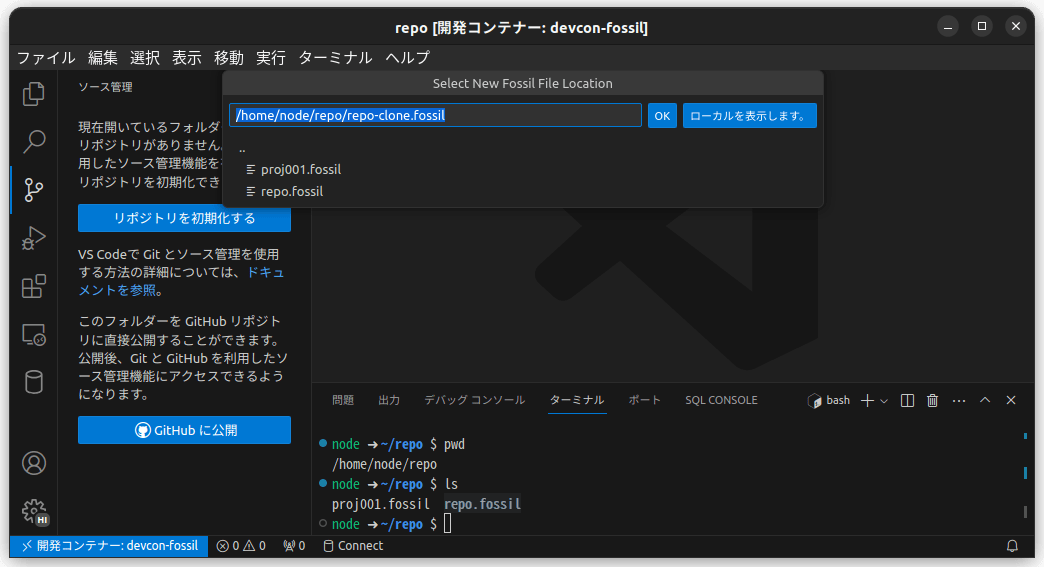Viewport: 1044px width, 567px height.
Task: Open terminal launch profile dropdown arrow
Action: [884, 401]
